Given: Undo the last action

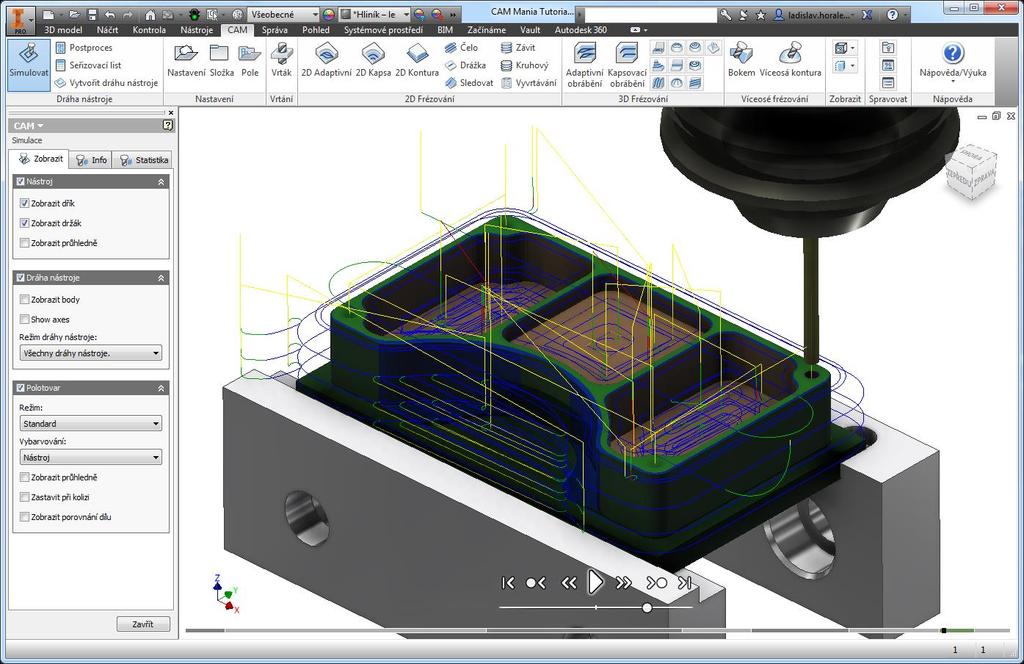Looking at the screenshot, I should [x=109, y=14].
